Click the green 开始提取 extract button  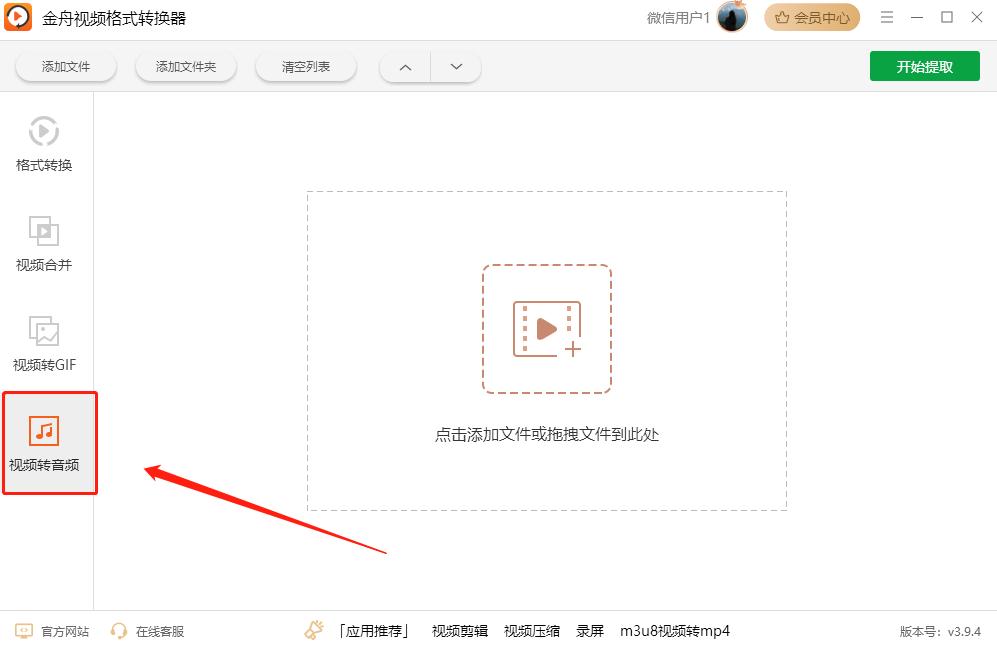coord(924,65)
